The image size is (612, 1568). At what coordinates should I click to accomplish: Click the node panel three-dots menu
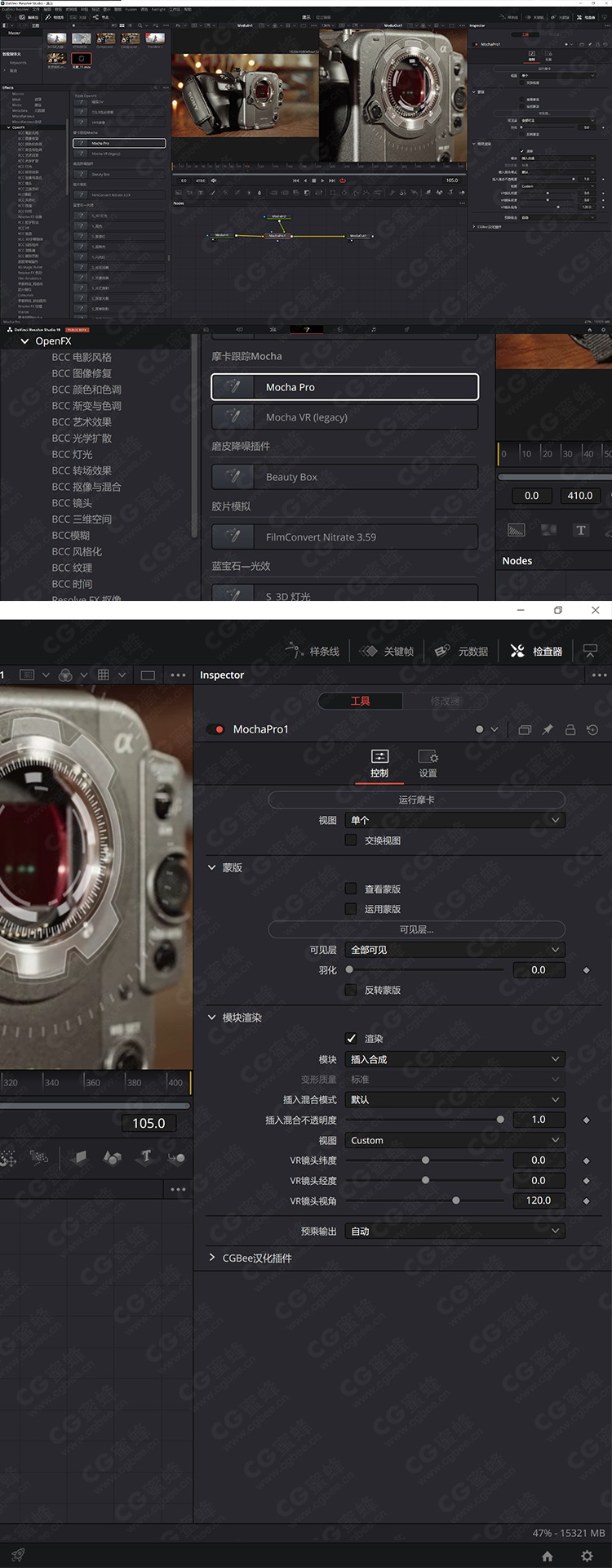pyautogui.click(x=178, y=1189)
